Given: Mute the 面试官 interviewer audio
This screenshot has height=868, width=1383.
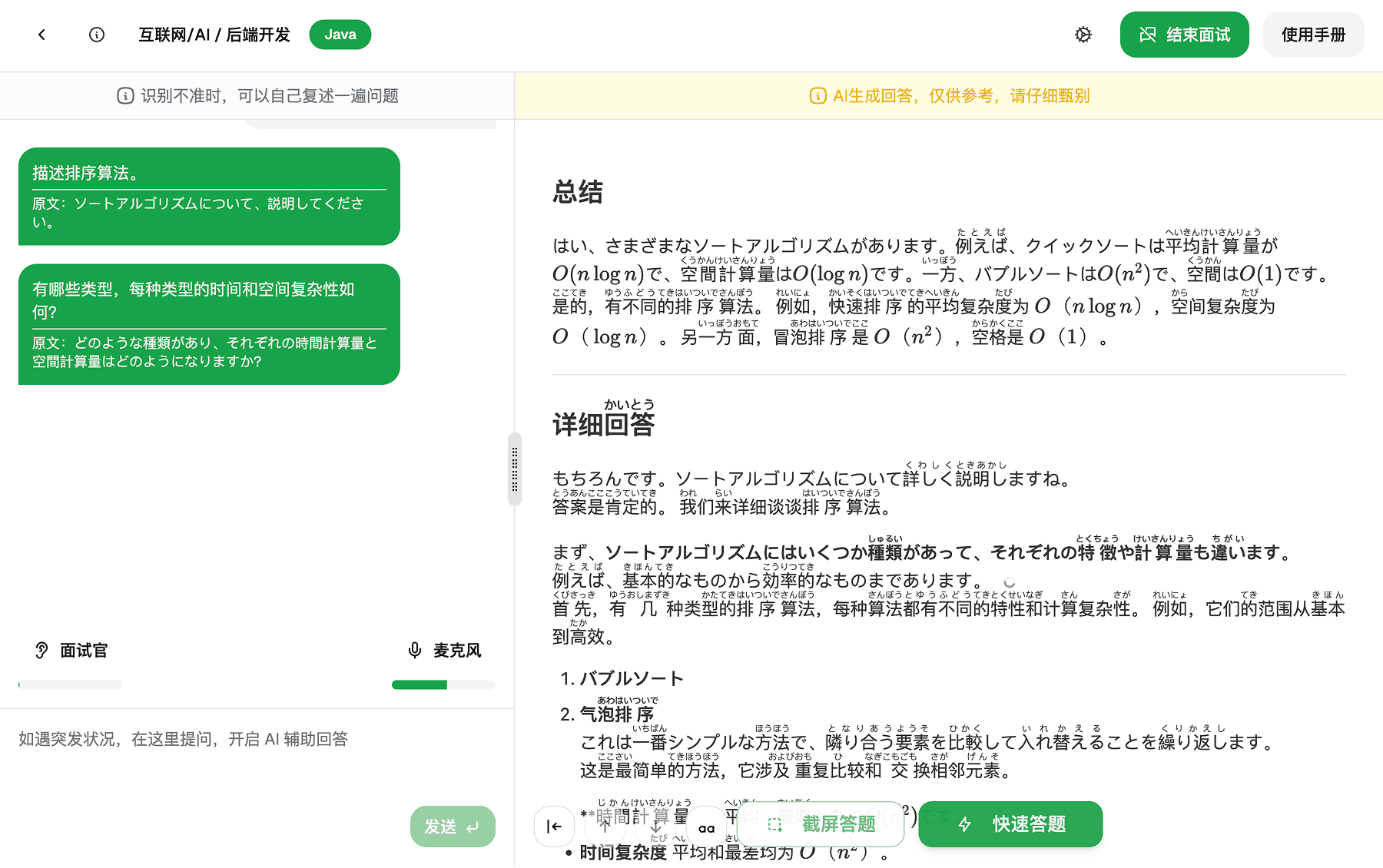Looking at the screenshot, I should pos(41,651).
